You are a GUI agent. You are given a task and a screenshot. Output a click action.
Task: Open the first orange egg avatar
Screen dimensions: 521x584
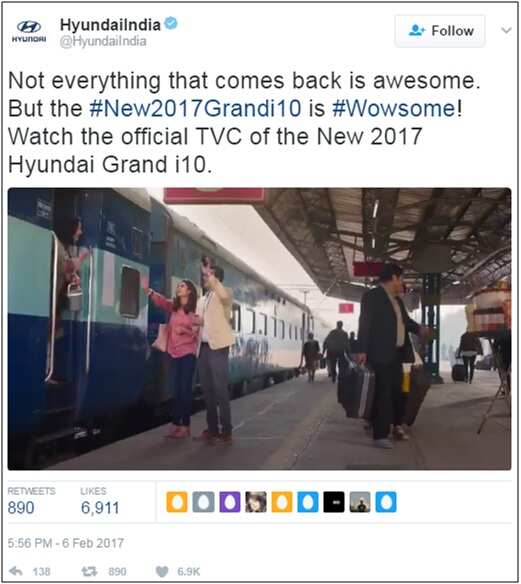click(177, 502)
